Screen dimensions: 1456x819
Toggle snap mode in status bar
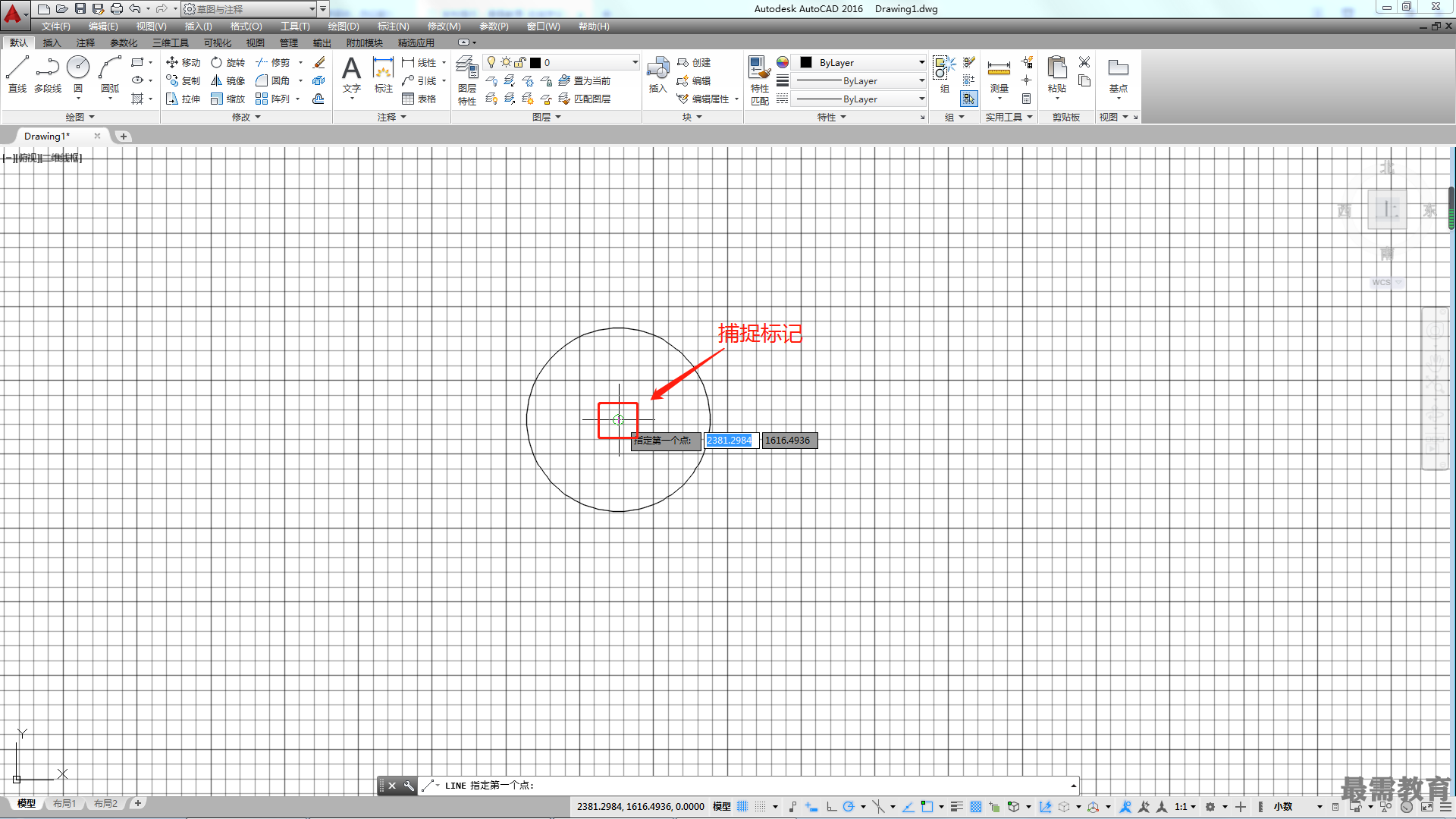(x=761, y=806)
